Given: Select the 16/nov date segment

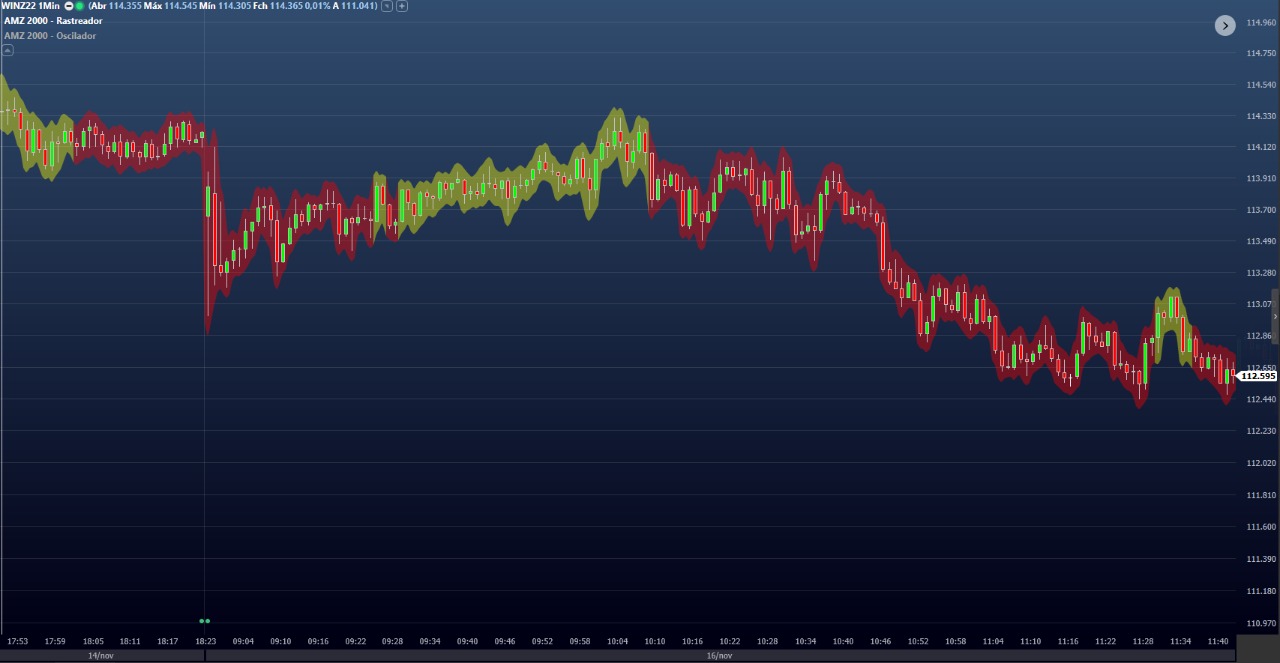Looking at the screenshot, I should (x=719, y=656).
